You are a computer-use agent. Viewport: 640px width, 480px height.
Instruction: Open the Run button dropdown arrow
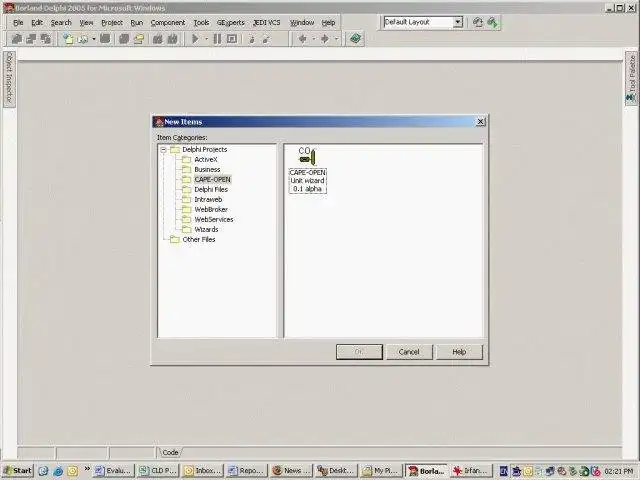coord(206,39)
